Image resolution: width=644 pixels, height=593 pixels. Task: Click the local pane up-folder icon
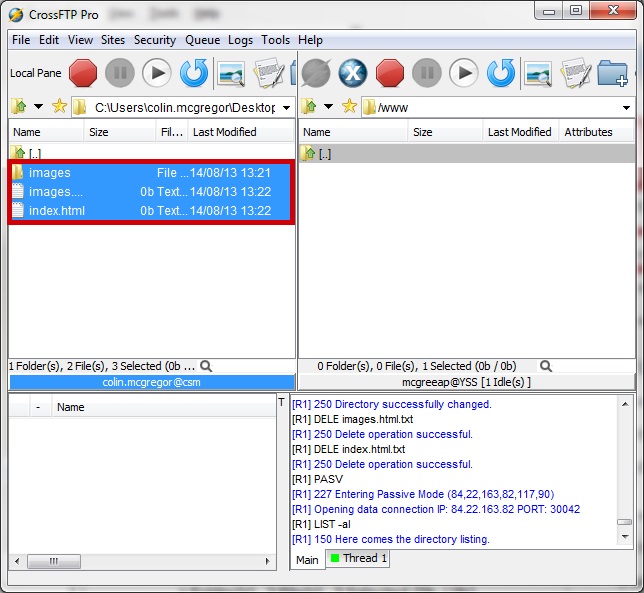18,107
